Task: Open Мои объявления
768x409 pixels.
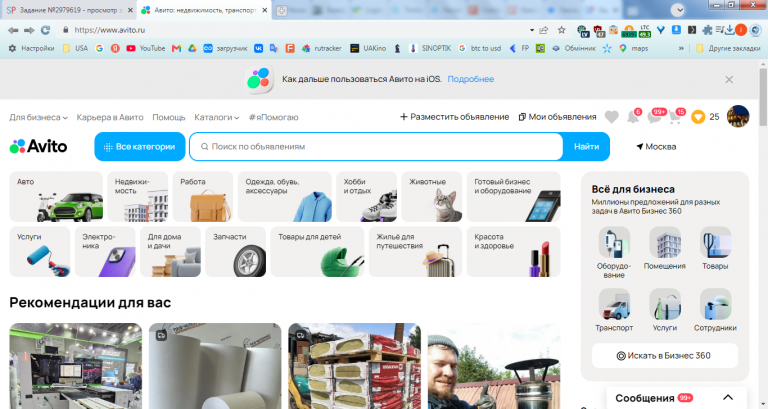Action: pos(557,117)
